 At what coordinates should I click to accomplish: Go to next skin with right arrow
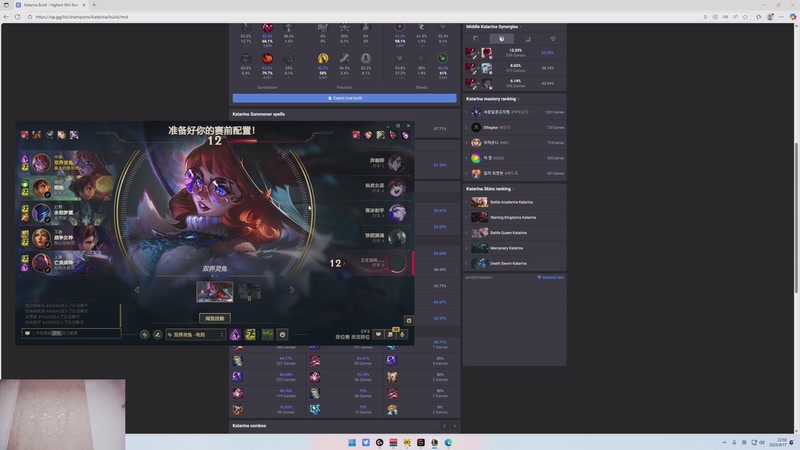(x=292, y=290)
